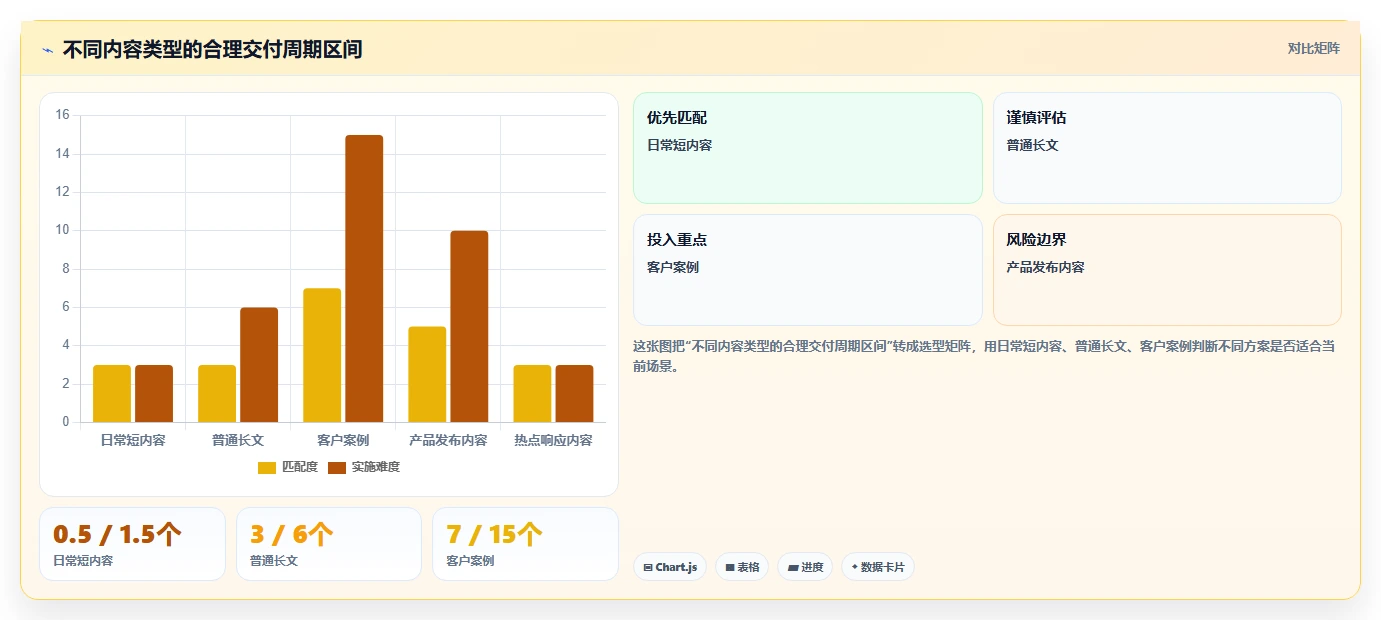Open the 谨慎评估 matrix card
The height and width of the screenshot is (620, 1381).
click(1167, 148)
